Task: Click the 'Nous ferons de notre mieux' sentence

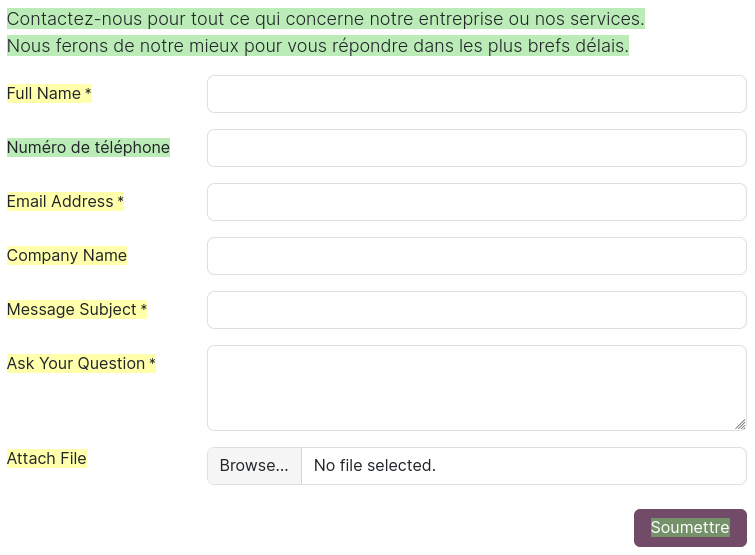Action: pyautogui.click(x=318, y=46)
